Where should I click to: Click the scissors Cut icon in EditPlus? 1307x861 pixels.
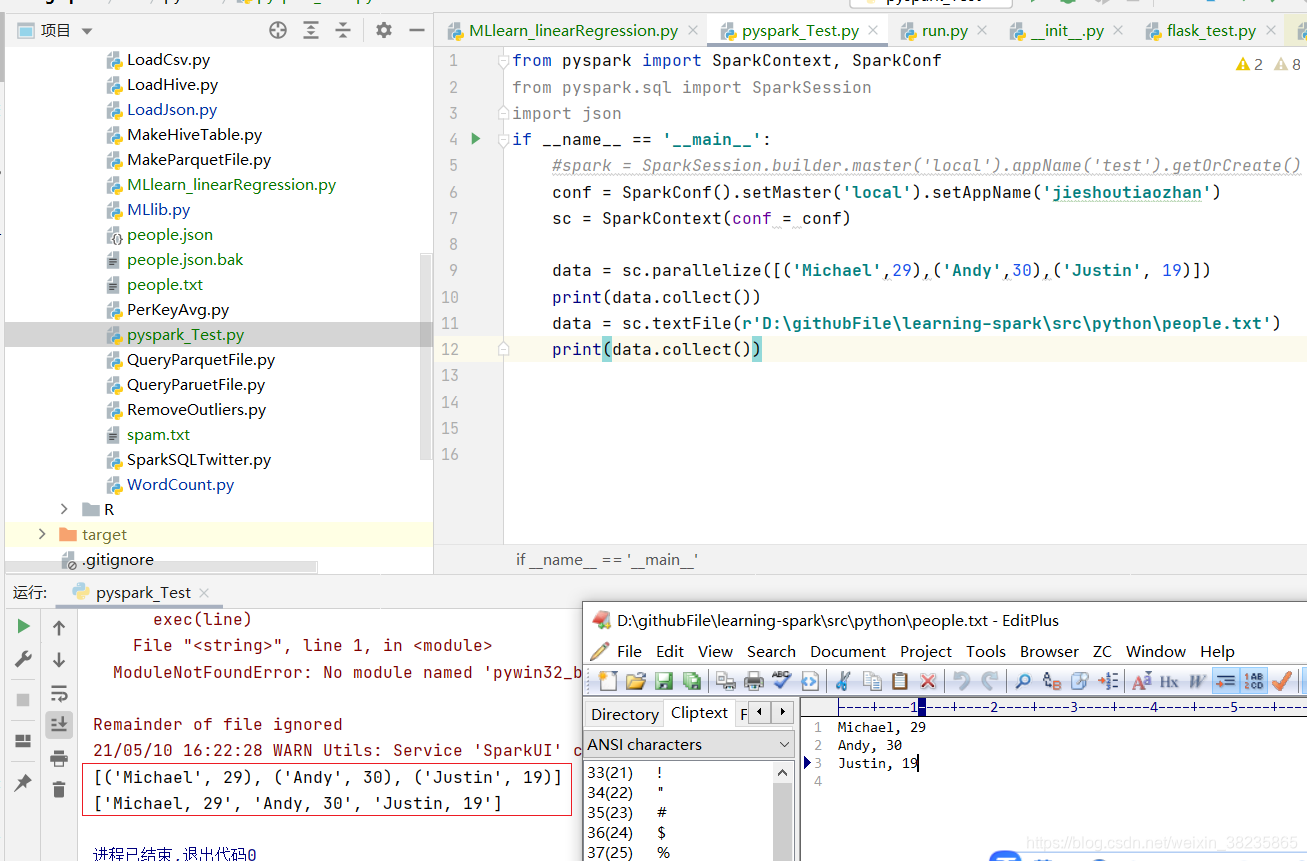[x=843, y=681]
